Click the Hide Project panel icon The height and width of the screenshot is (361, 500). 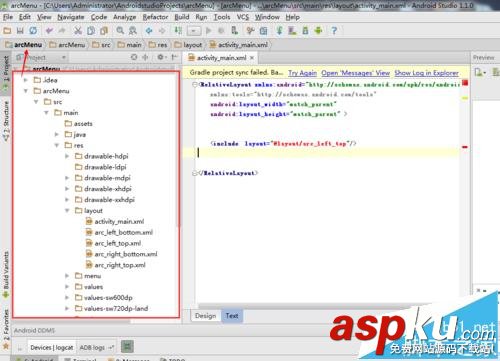[174, 57]
